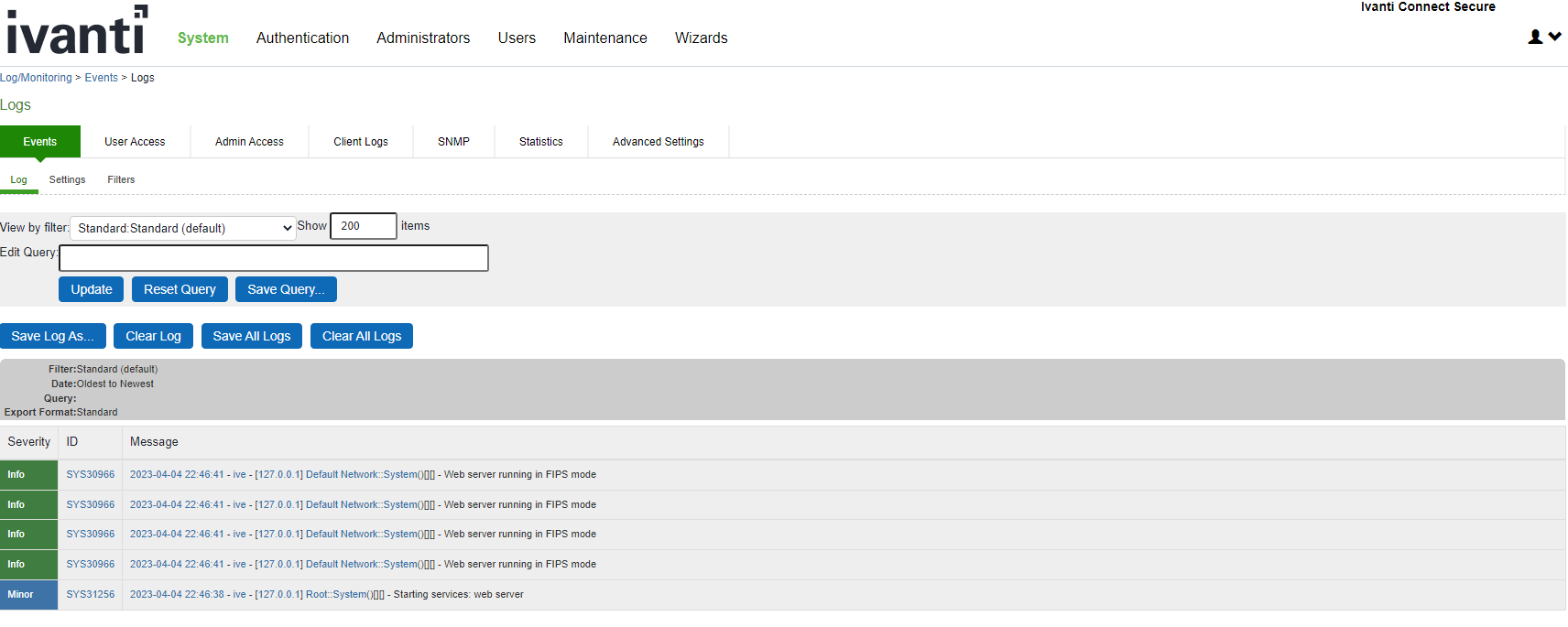Switch to the User Access tab
Viewport: 1568px width, 627px height.
tap(135, 142)
